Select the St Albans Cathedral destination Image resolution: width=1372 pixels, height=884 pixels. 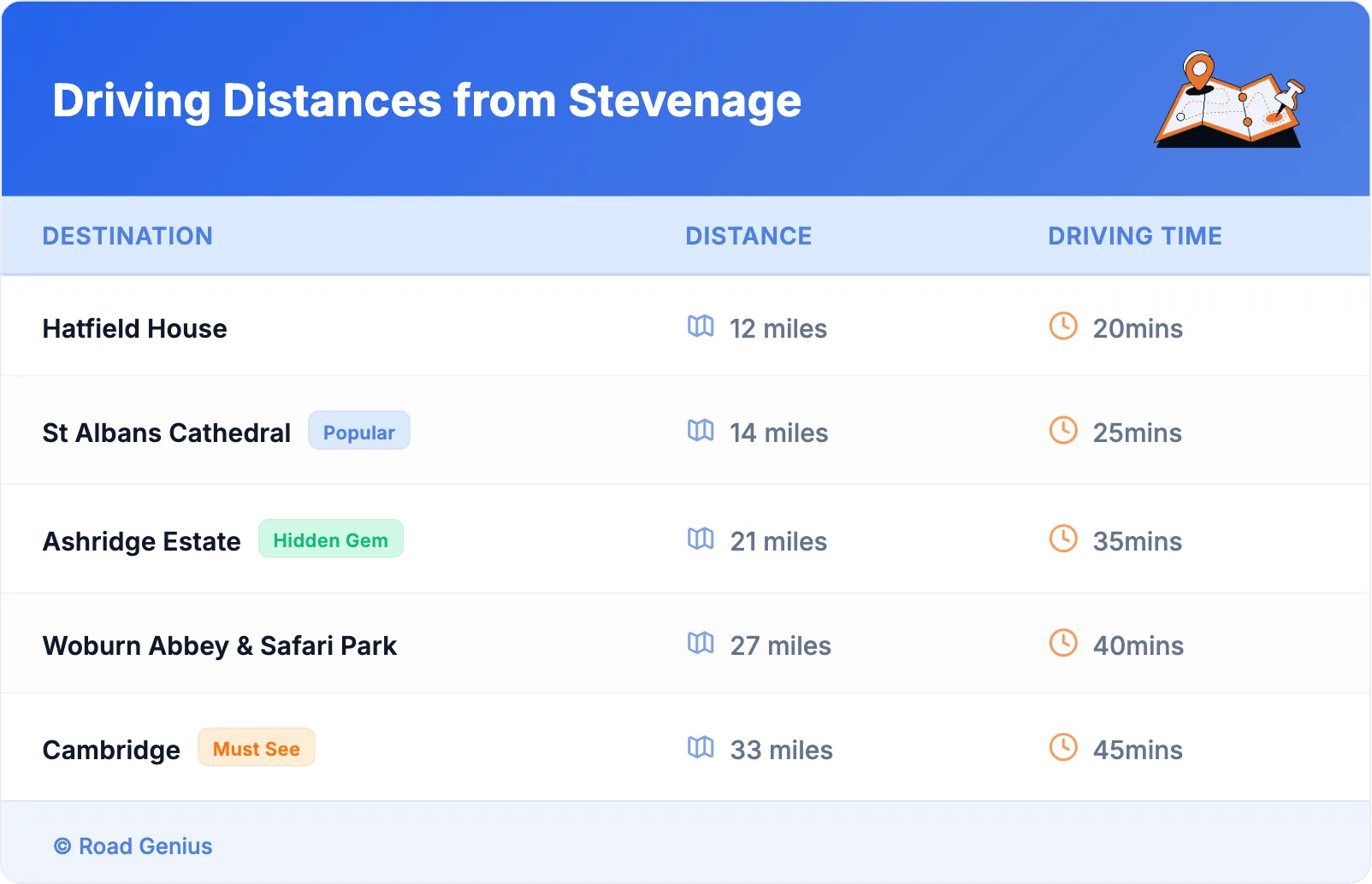click(167, 433)
